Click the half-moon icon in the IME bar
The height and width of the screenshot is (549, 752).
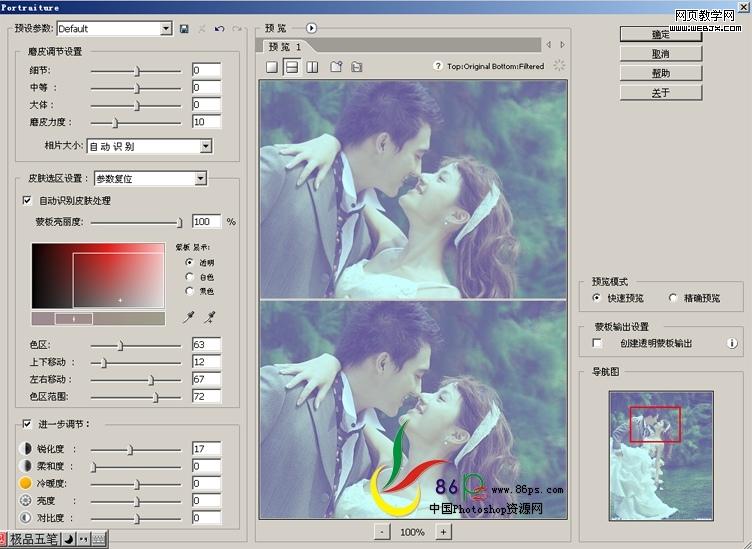tap(69, 539)
